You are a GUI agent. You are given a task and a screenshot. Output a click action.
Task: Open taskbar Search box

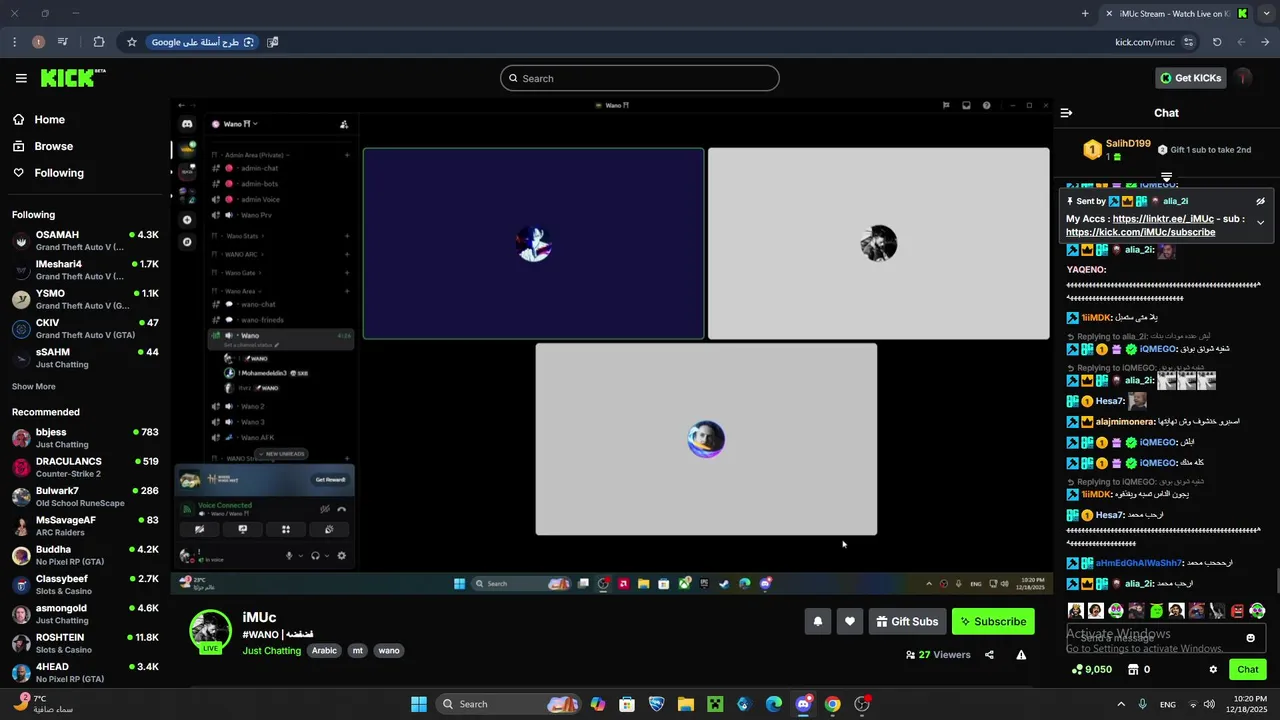click(509, 704)
